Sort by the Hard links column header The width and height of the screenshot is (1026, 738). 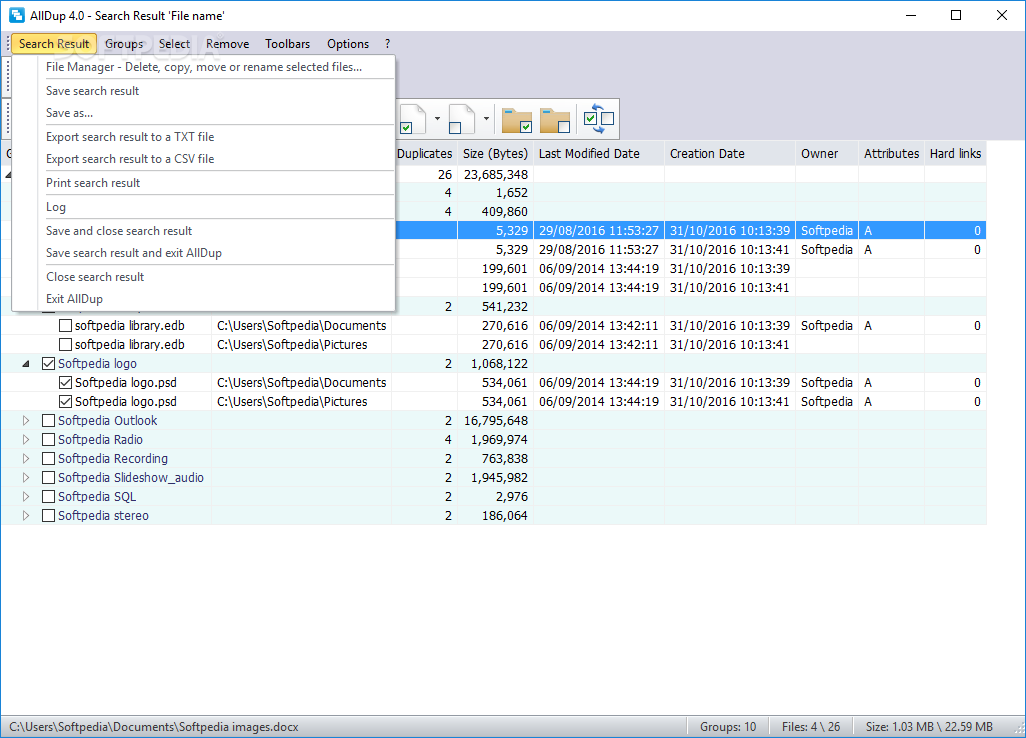pyautogui.click(x=955, y=154)
